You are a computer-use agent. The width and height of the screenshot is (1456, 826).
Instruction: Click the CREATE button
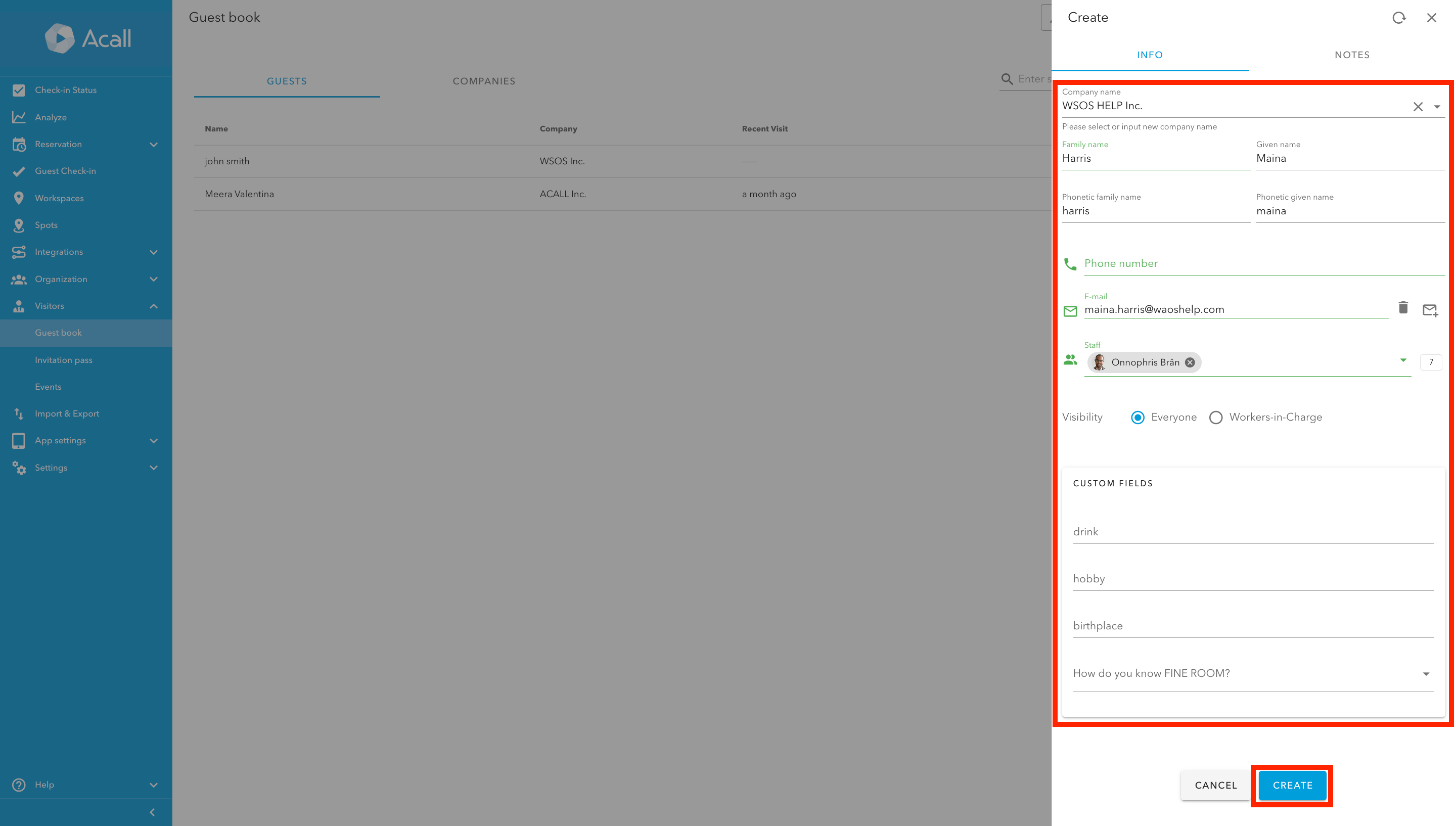[x=1292, y=786]
